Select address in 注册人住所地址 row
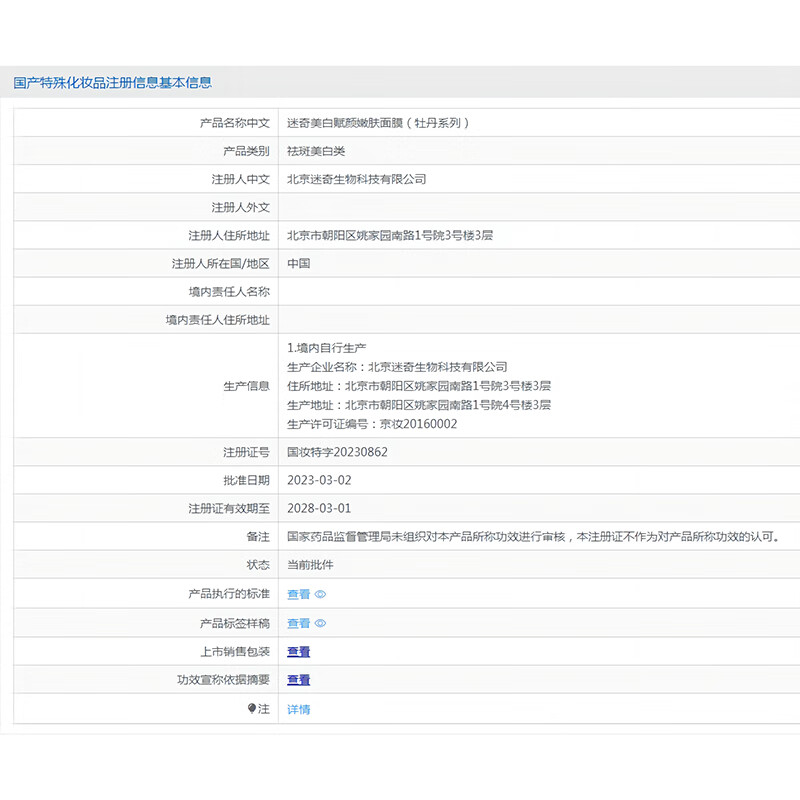This screenshot has width=800, height=800. tap(390, 235)
